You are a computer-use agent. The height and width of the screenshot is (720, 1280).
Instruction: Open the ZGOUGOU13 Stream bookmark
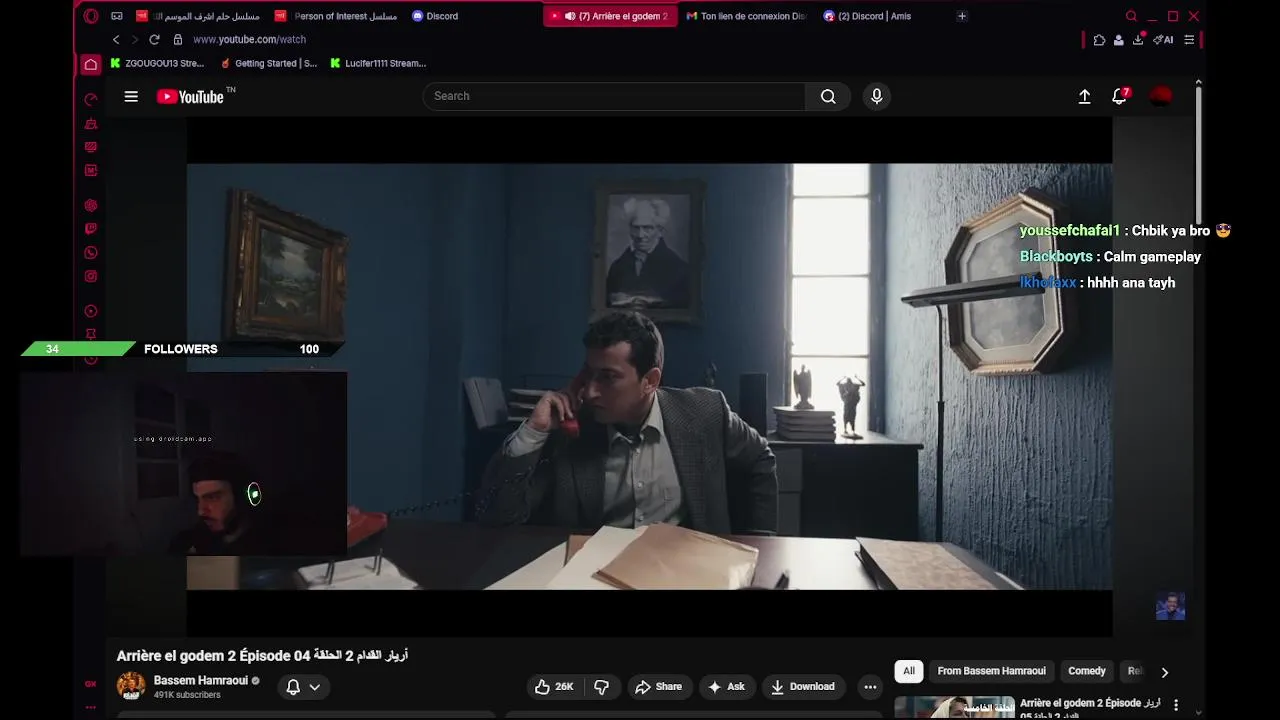tap(157, 63)
